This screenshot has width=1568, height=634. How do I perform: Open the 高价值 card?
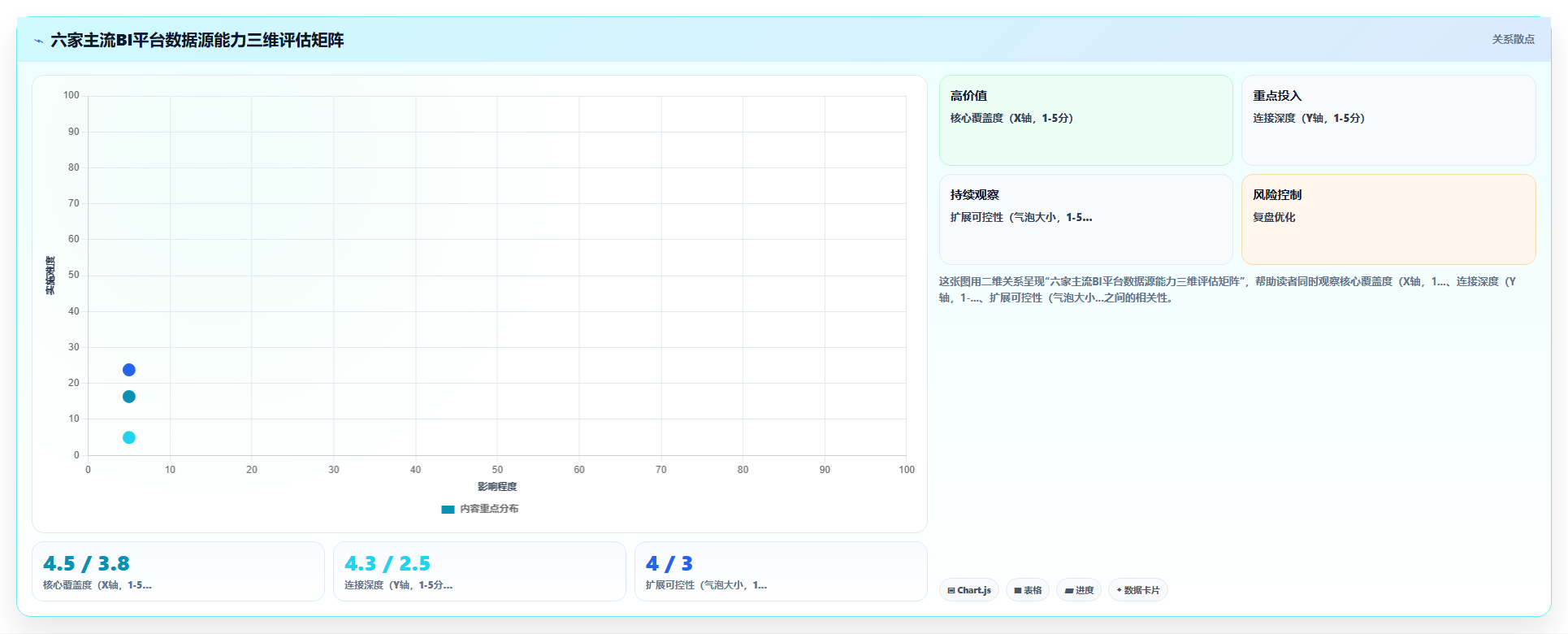click(x=1085, y=120)
